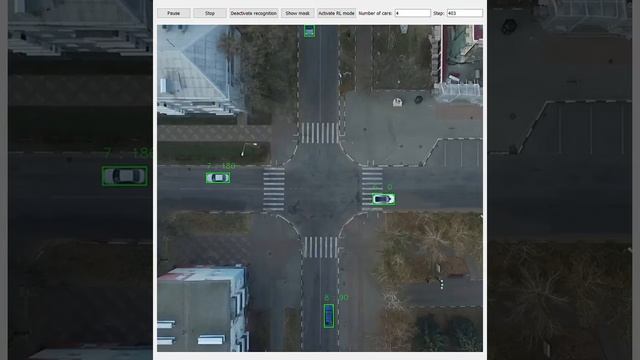640x360 pixels.
Task: Click the Stop button
Action: click(x=210, y=13)
